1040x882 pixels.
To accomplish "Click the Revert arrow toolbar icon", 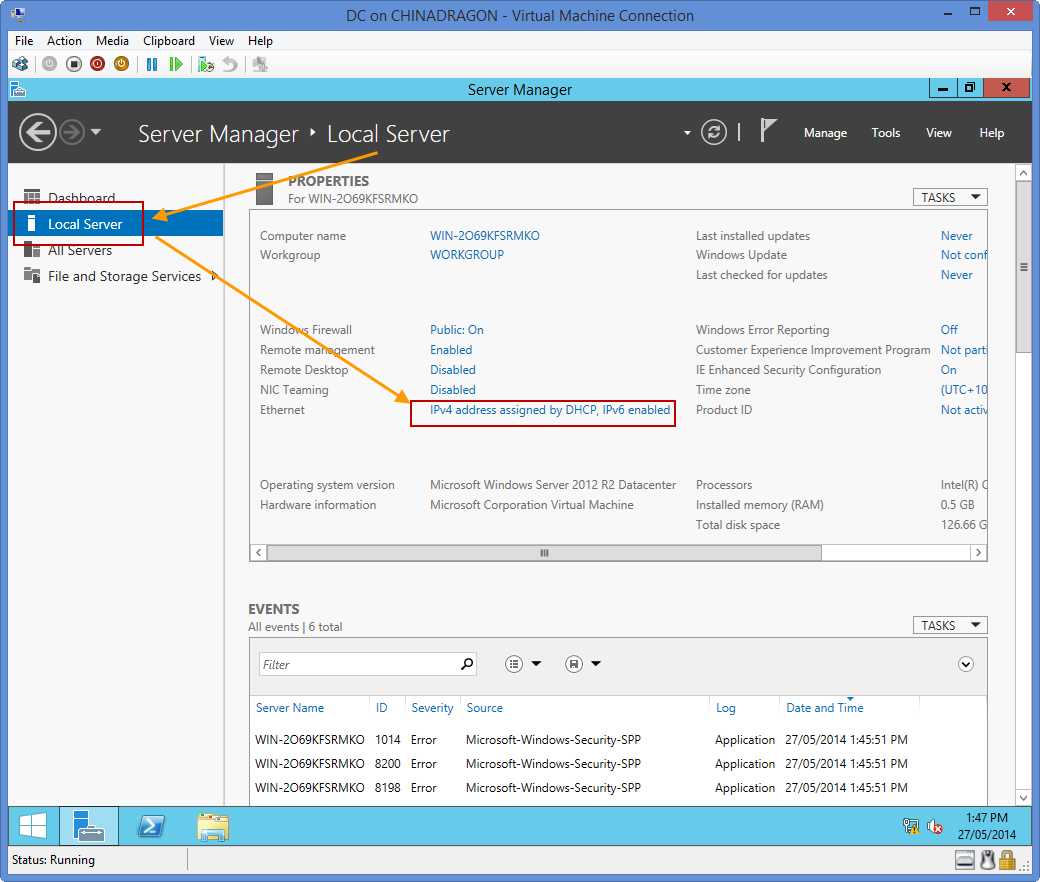I will (x=229, y=64).
